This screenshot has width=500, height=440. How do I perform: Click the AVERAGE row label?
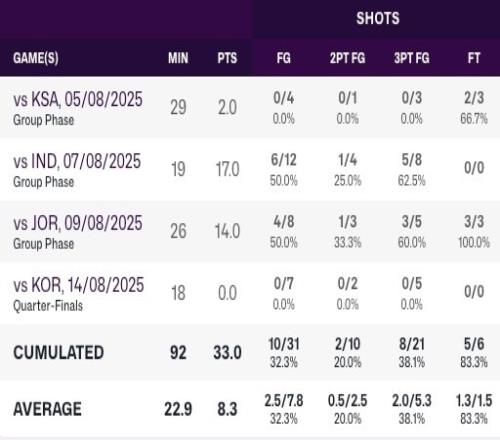(x=47, y=409)
